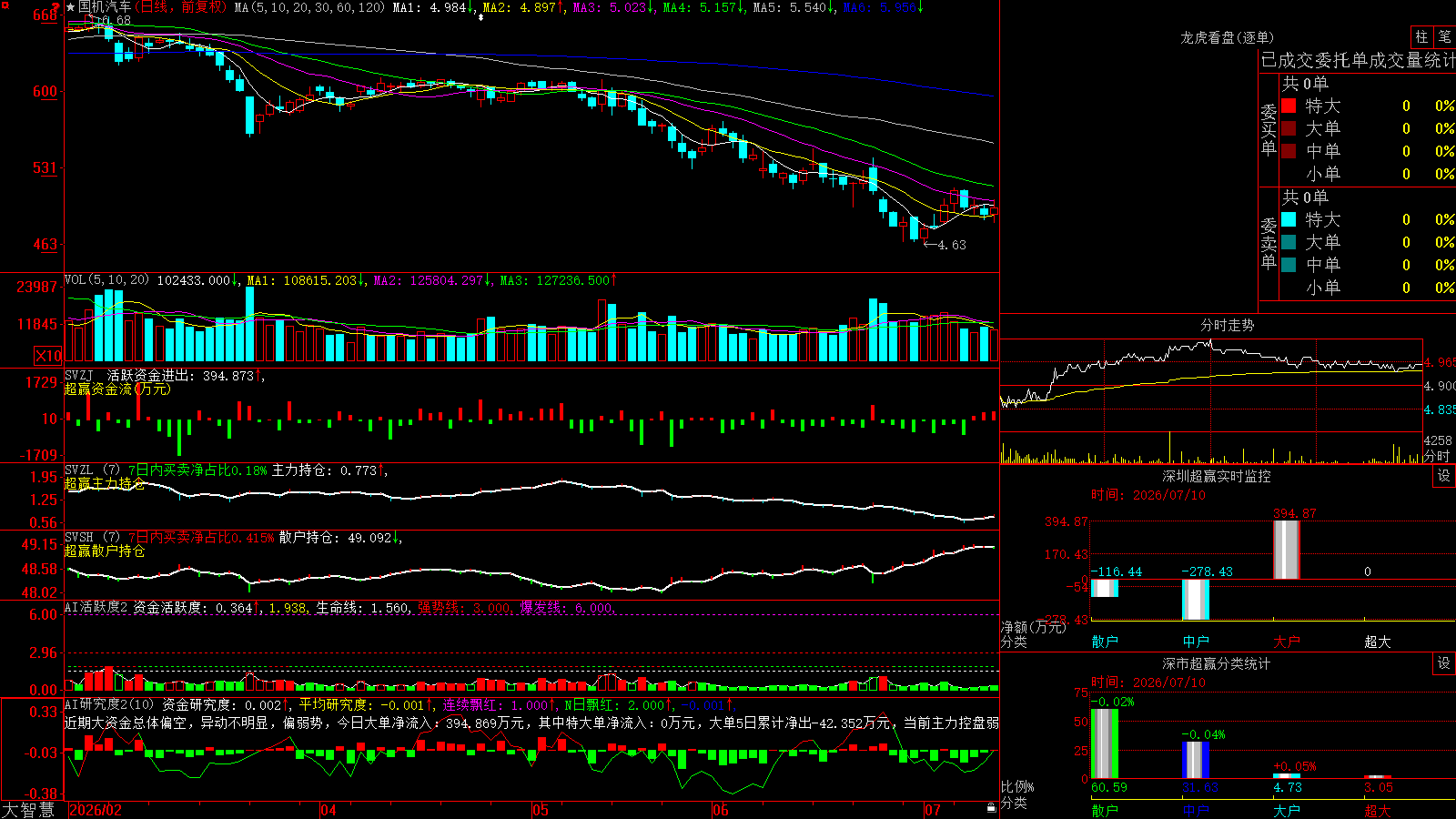Image resolution: width=1456 pixels, height=819 pixels.
Task: Click the cyan 特大 sell-order swatch
Action: pos(1289,219)
